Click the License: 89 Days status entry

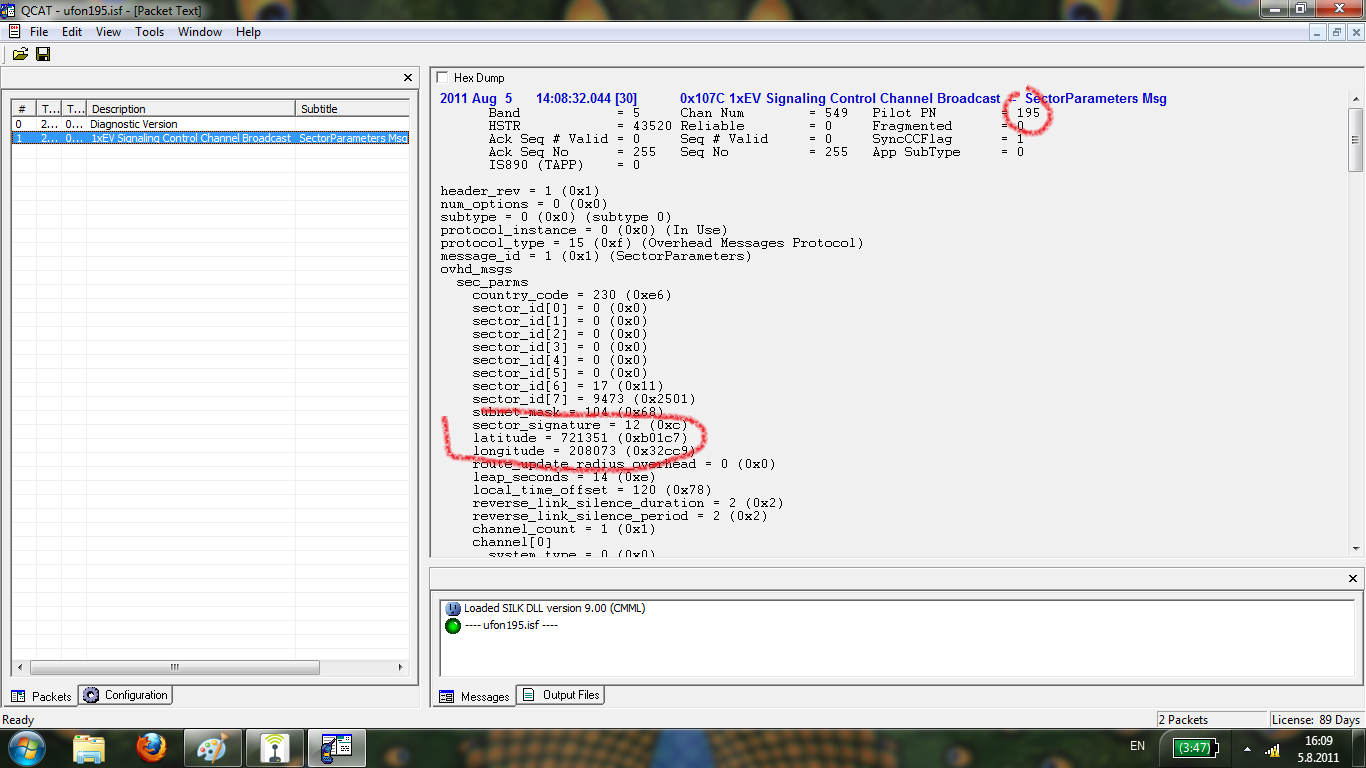click(1316, 719)
